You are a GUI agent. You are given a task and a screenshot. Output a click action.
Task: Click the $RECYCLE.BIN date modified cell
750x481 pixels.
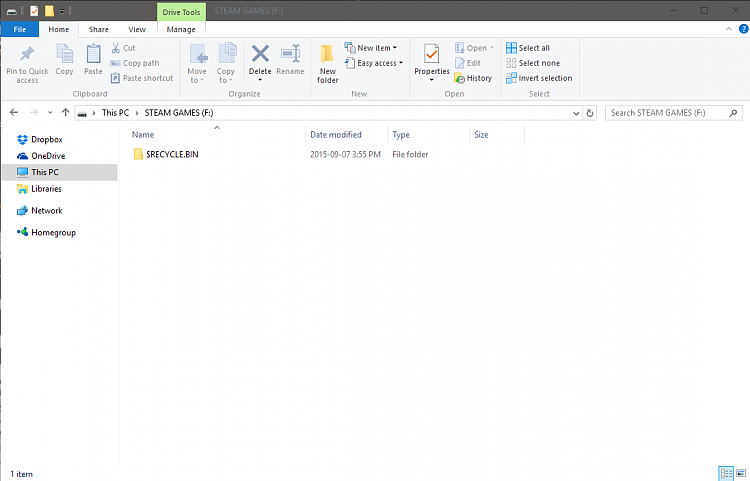click(345, 154)
